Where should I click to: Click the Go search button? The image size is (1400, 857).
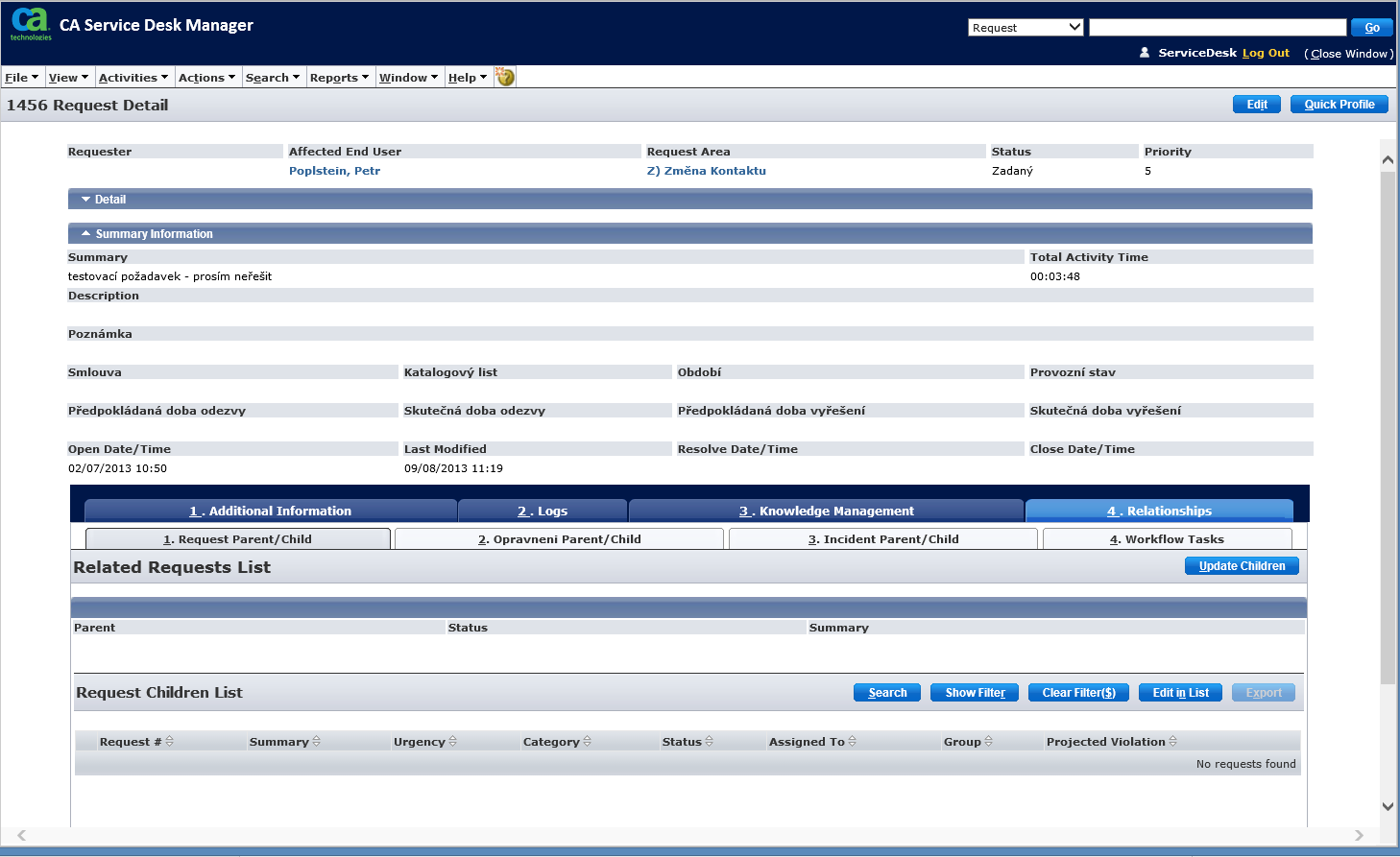(1372, 27)
